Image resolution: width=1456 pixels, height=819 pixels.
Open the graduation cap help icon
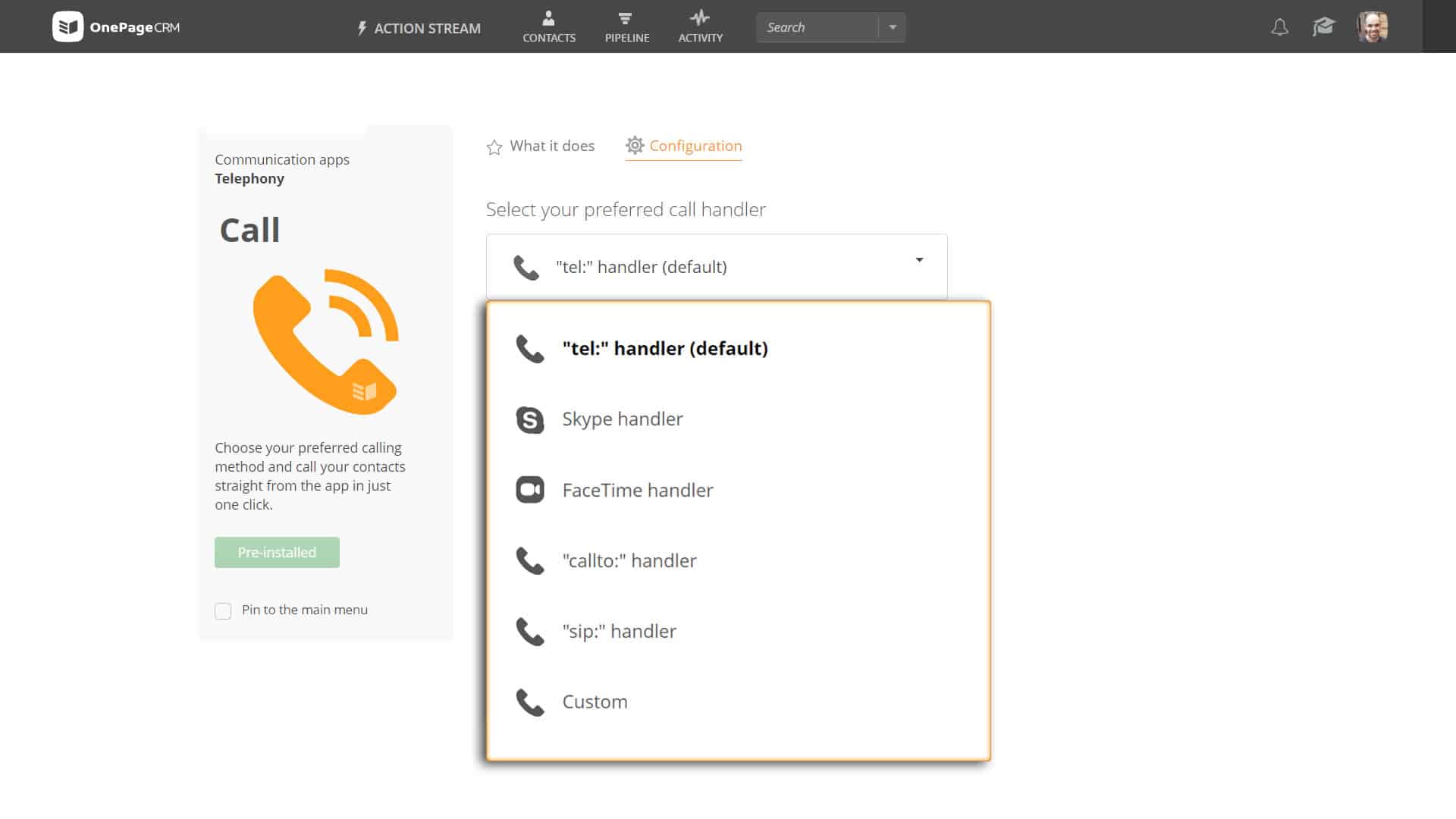point(1323,27)
